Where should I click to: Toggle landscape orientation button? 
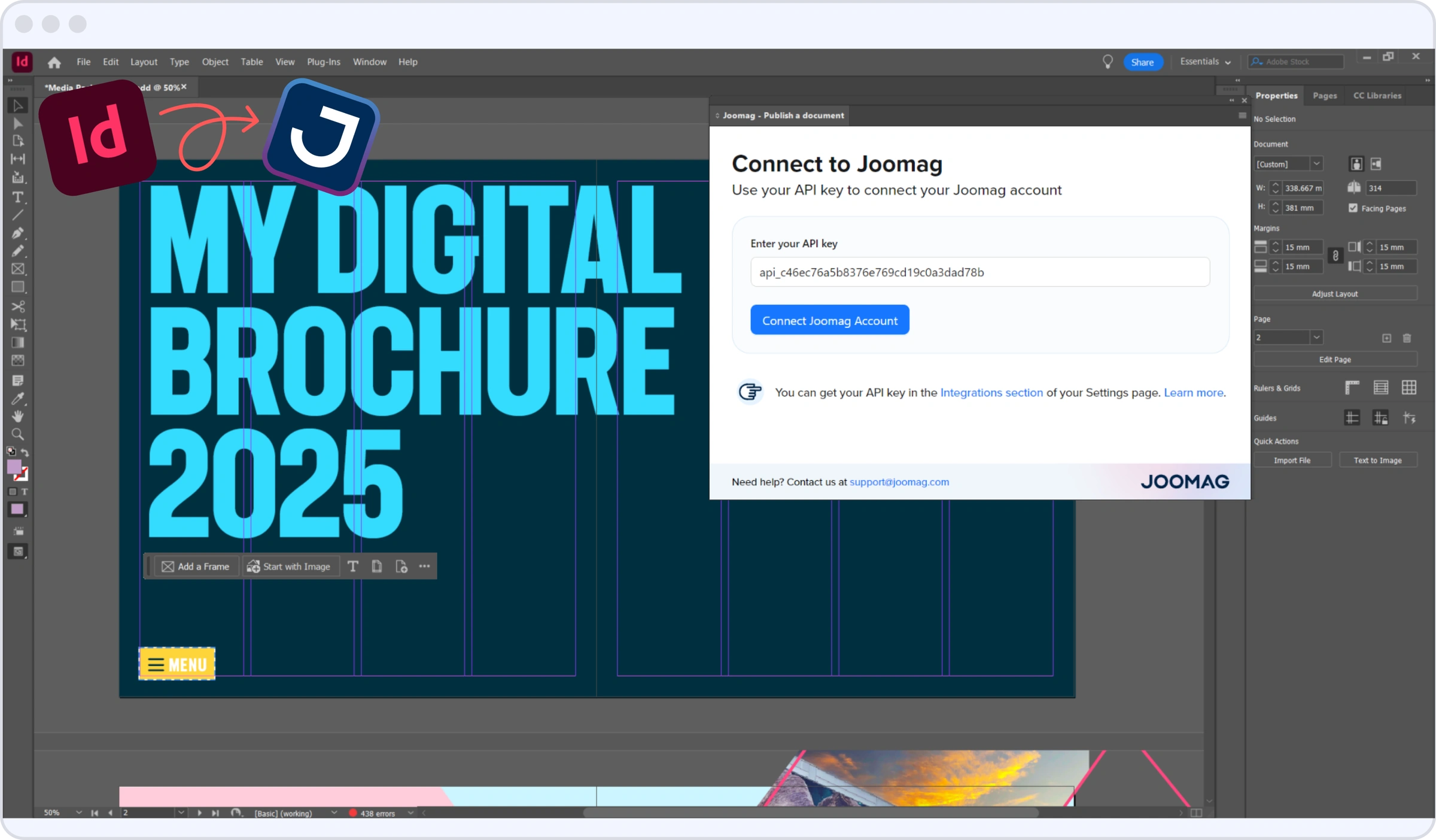(1376, 164)
